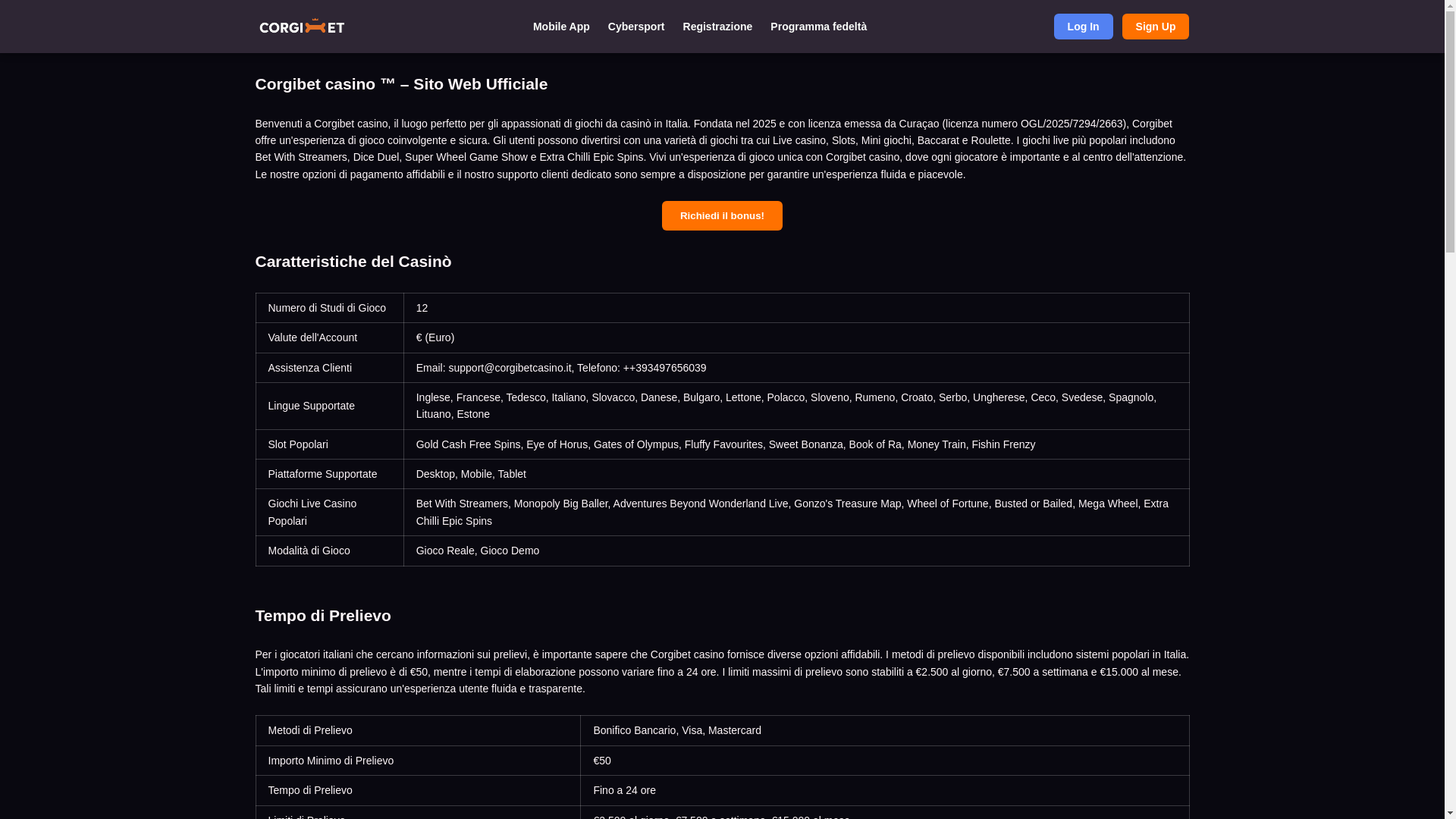The image size is (1456, 819).
Task: Click the Richiedi il bonus! button
Action: [x=722, y=215]
